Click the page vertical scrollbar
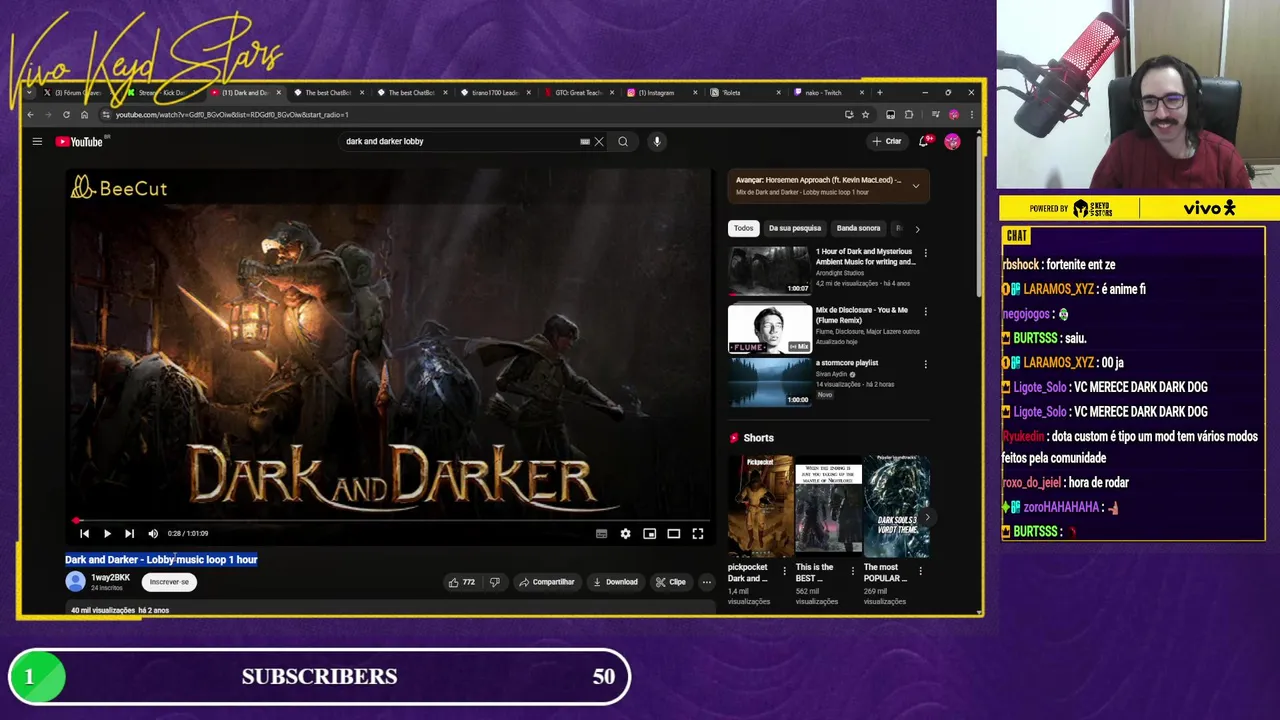Screen dimensions: 1280x720 [x=978, y=215]
